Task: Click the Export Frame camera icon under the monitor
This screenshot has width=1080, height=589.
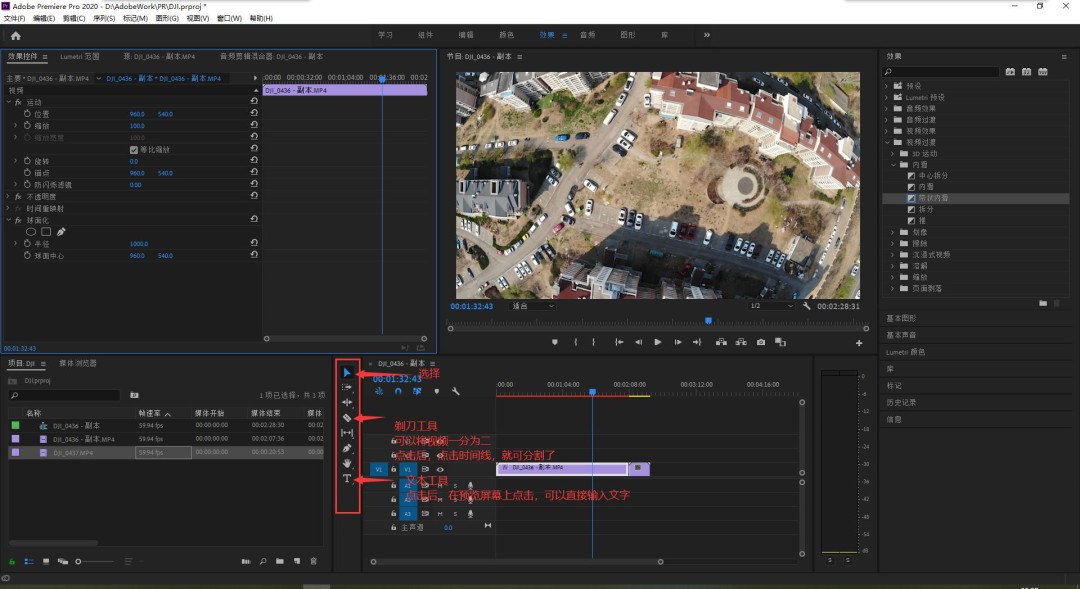Action: [x=762, y=342]
